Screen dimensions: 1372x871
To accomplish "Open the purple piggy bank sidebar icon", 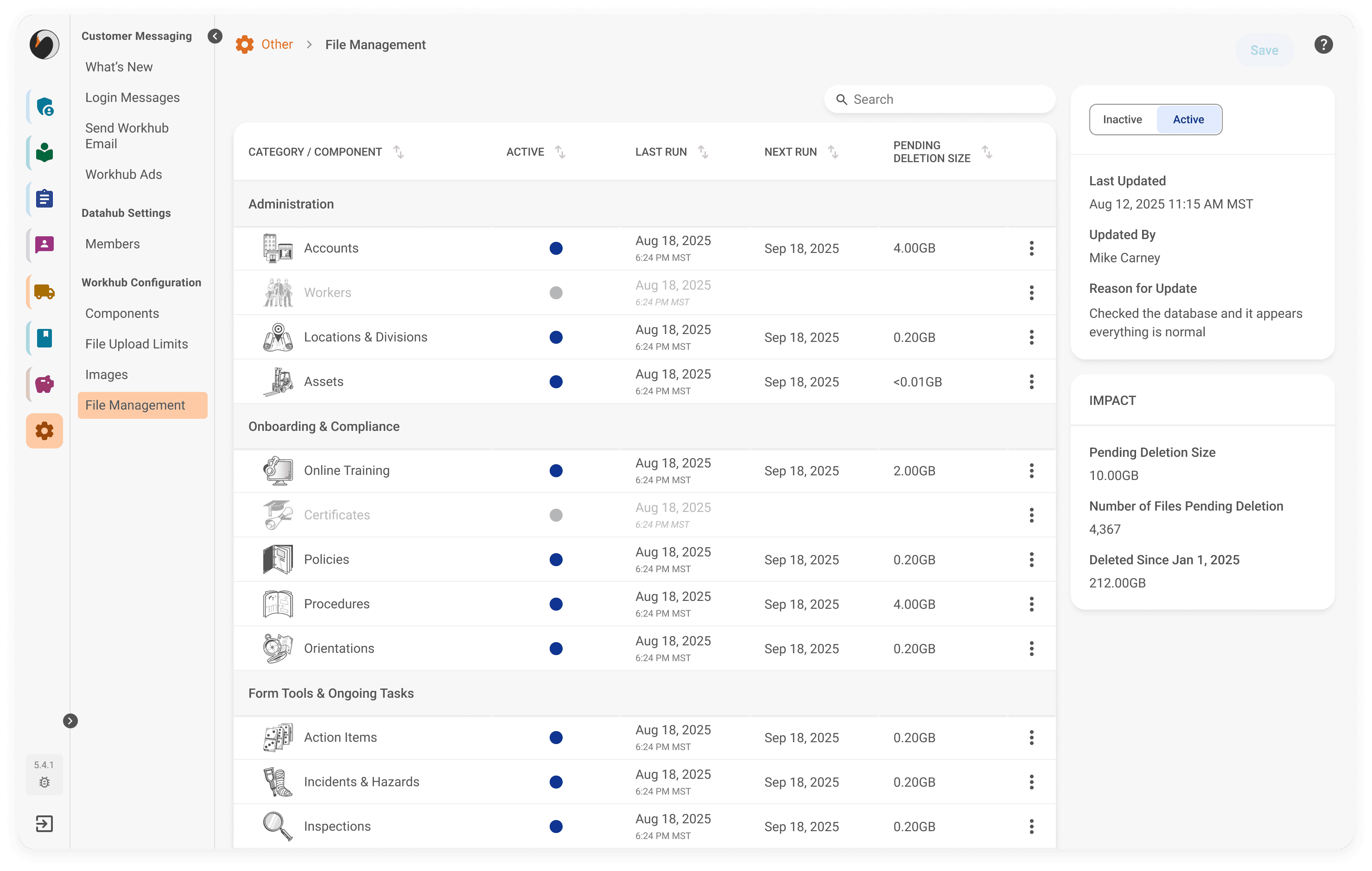I will 44,385.
